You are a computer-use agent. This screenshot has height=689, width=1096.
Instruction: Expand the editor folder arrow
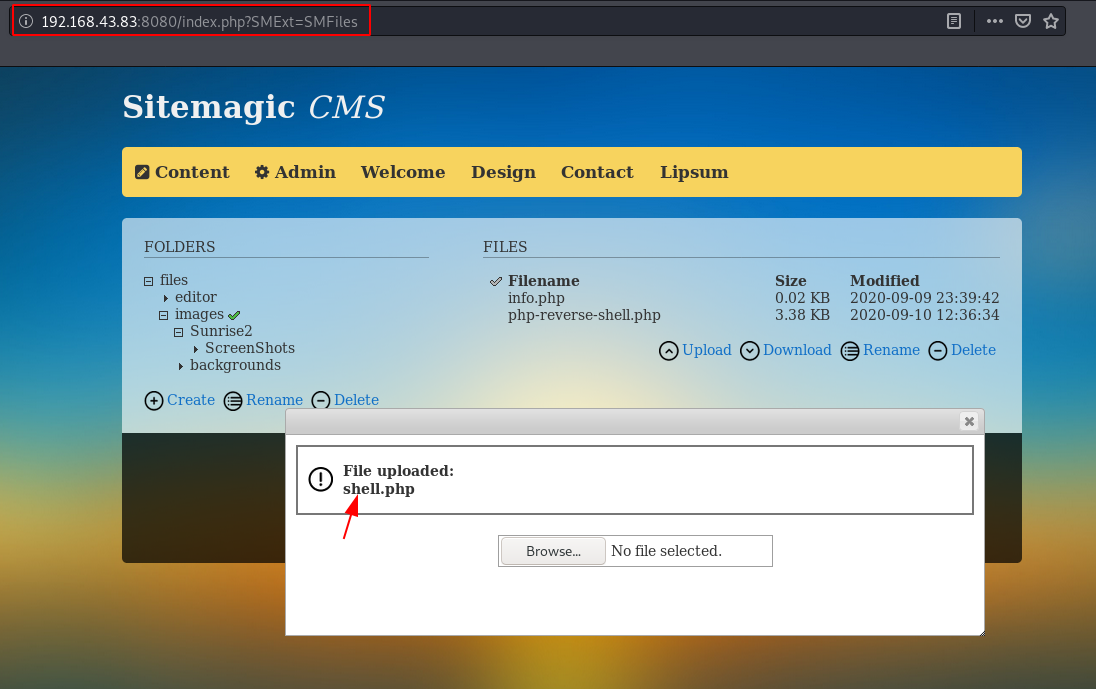[166, 298]
